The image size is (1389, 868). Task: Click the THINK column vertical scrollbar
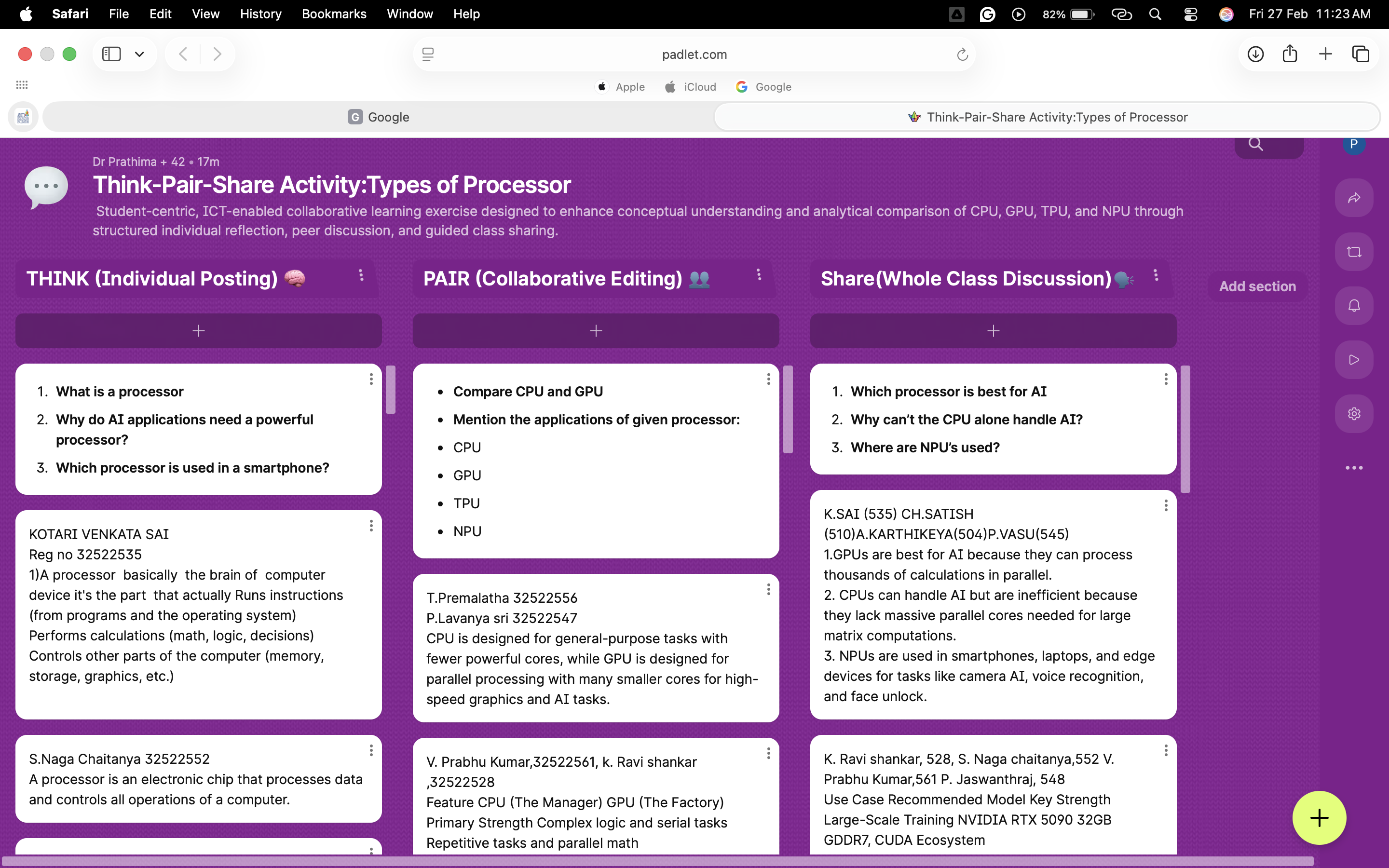391,390
